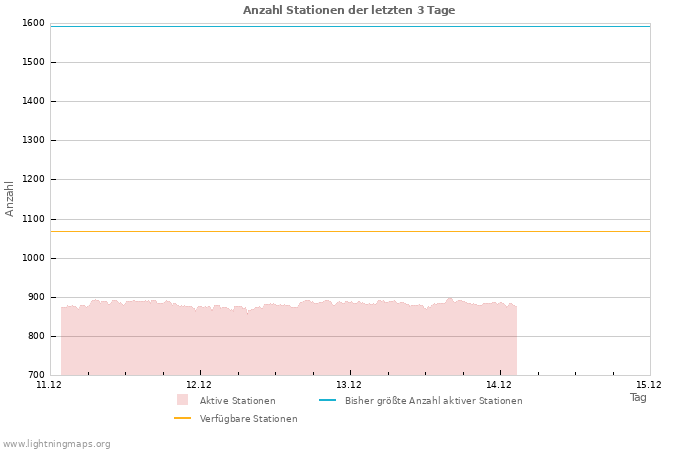Open the www.lightningmaps.org watermark link
The image size is (700, 450).
pyautogui.click(x=57, y=444)
